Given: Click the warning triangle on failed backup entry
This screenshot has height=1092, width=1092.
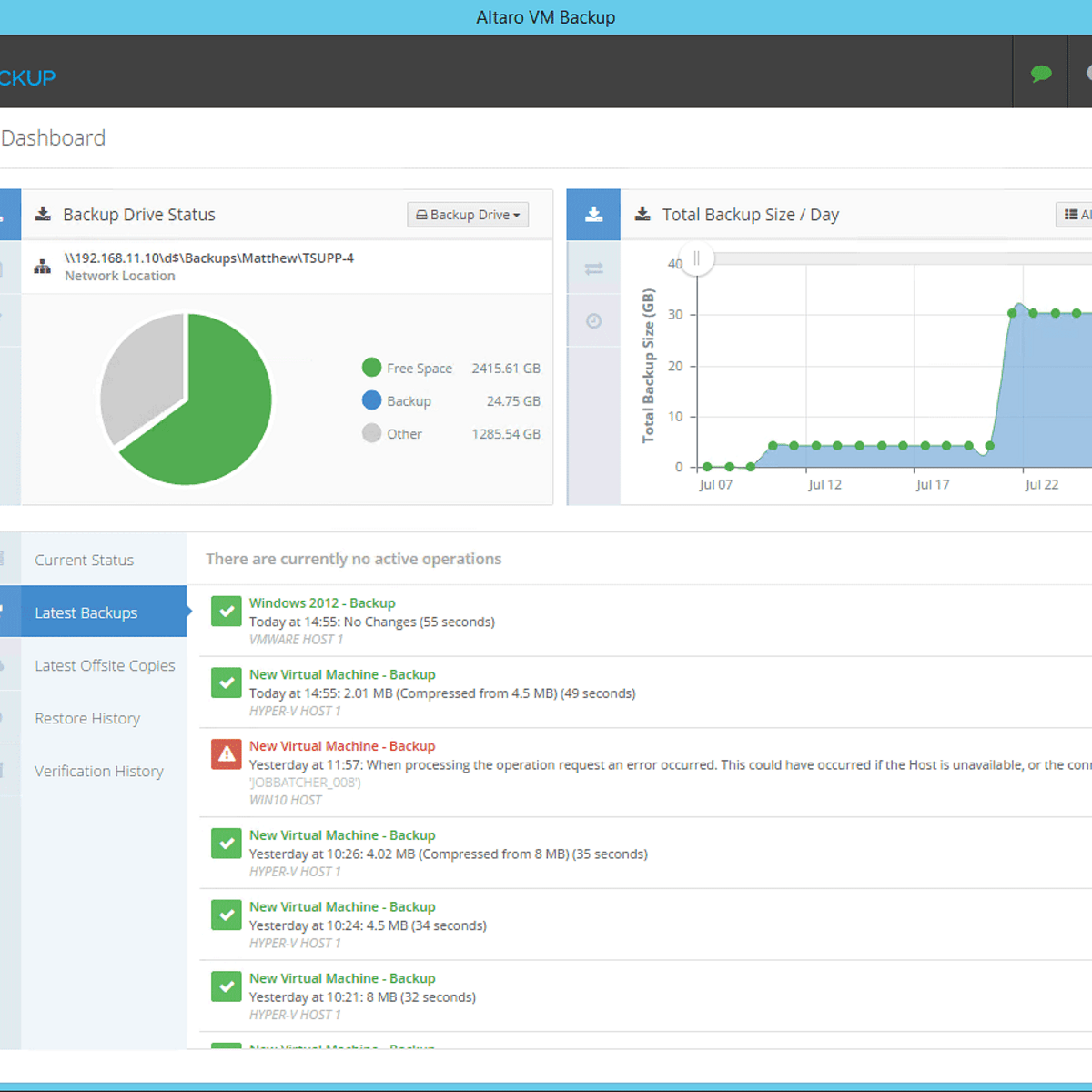Looking at the screenshot, I should pyautogui.click(x=226, y=753).
